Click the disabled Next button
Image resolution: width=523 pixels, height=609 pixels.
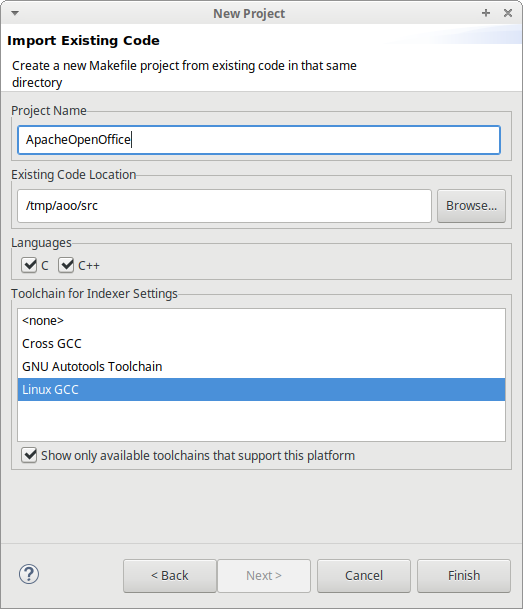(264, 576)
